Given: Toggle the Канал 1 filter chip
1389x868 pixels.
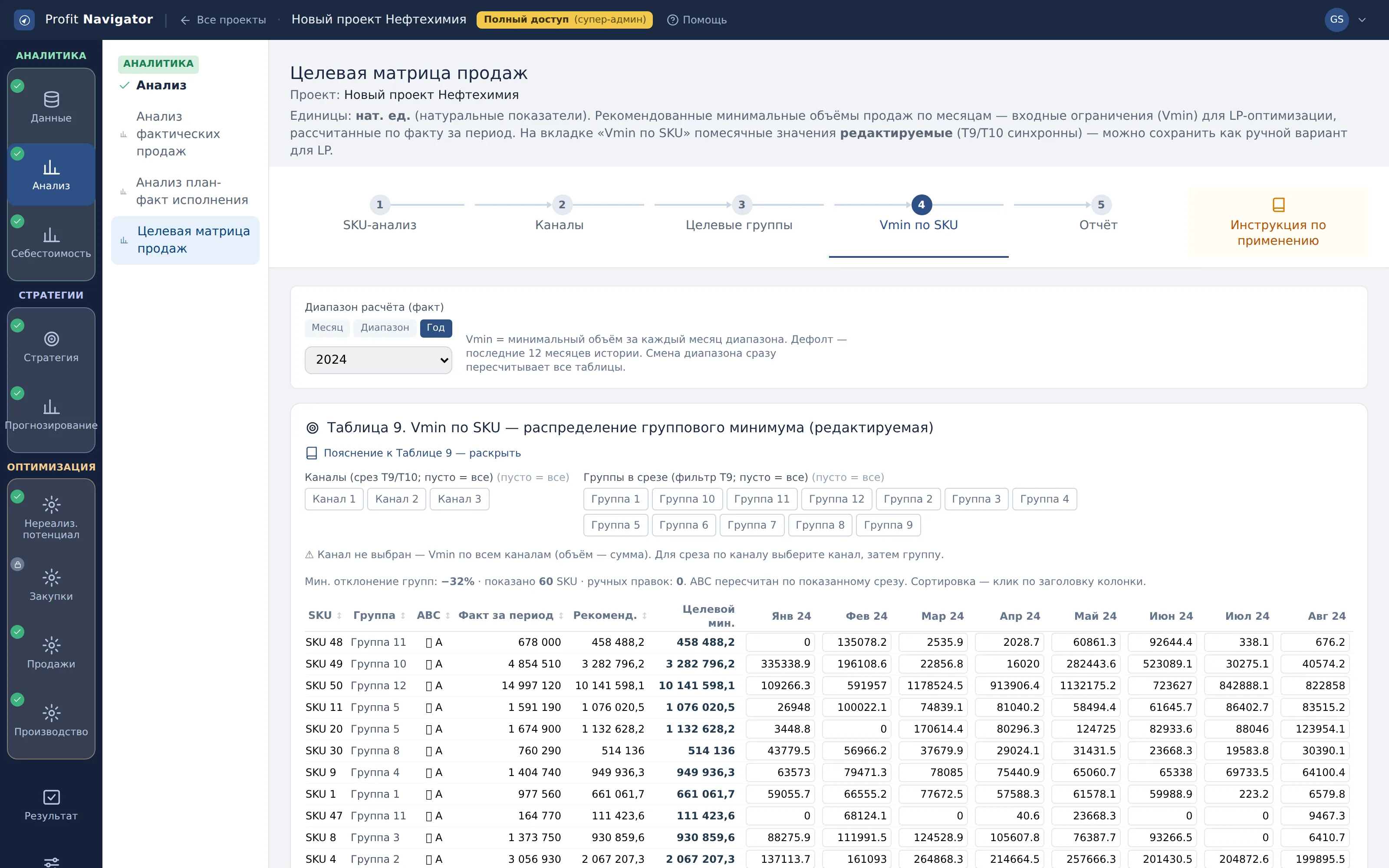Looking at the screenshot, I should click(x=334, y=499).
